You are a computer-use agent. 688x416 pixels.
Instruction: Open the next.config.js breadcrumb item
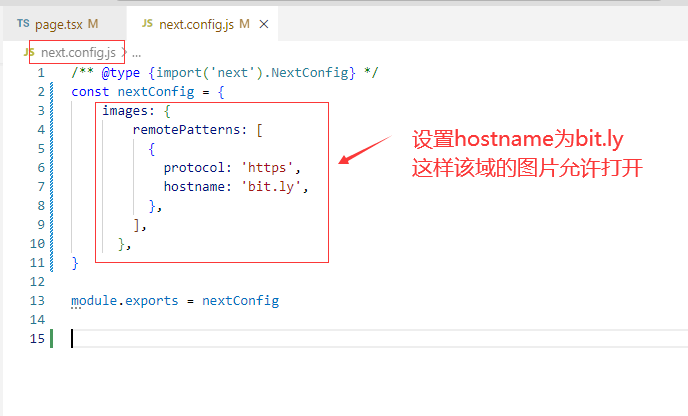[x=78, y=53]
